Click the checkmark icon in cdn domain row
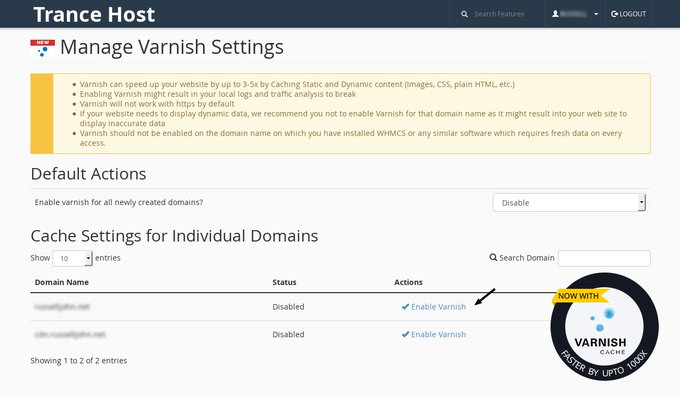 point(405,334)
